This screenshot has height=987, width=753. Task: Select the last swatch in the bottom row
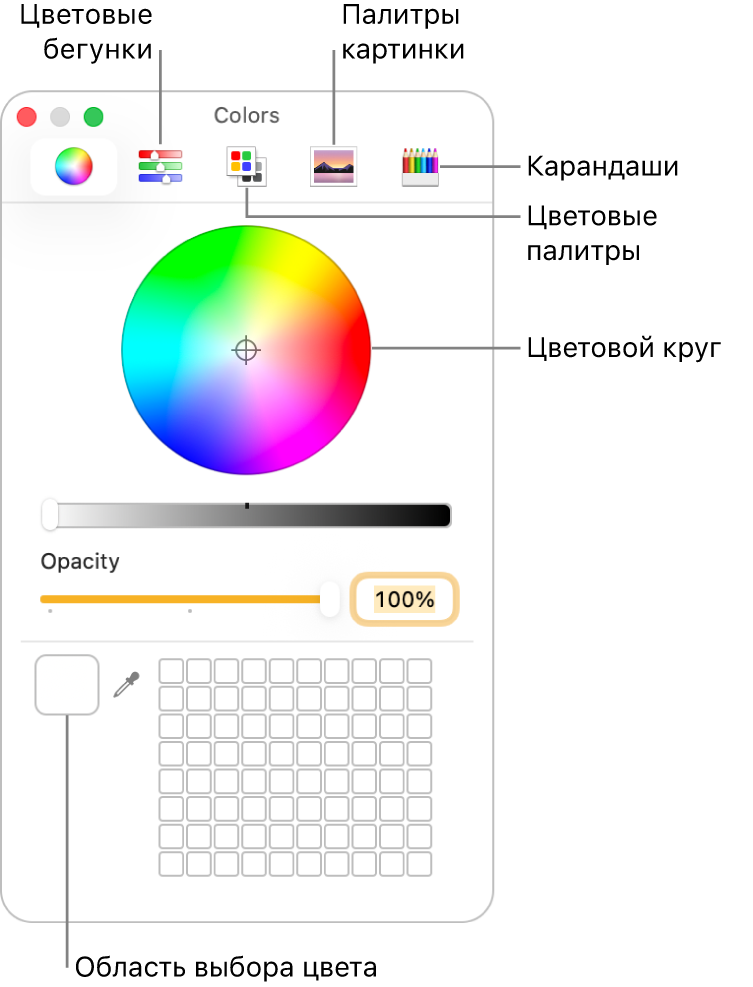pyautogui.click(x=420, y=864)
